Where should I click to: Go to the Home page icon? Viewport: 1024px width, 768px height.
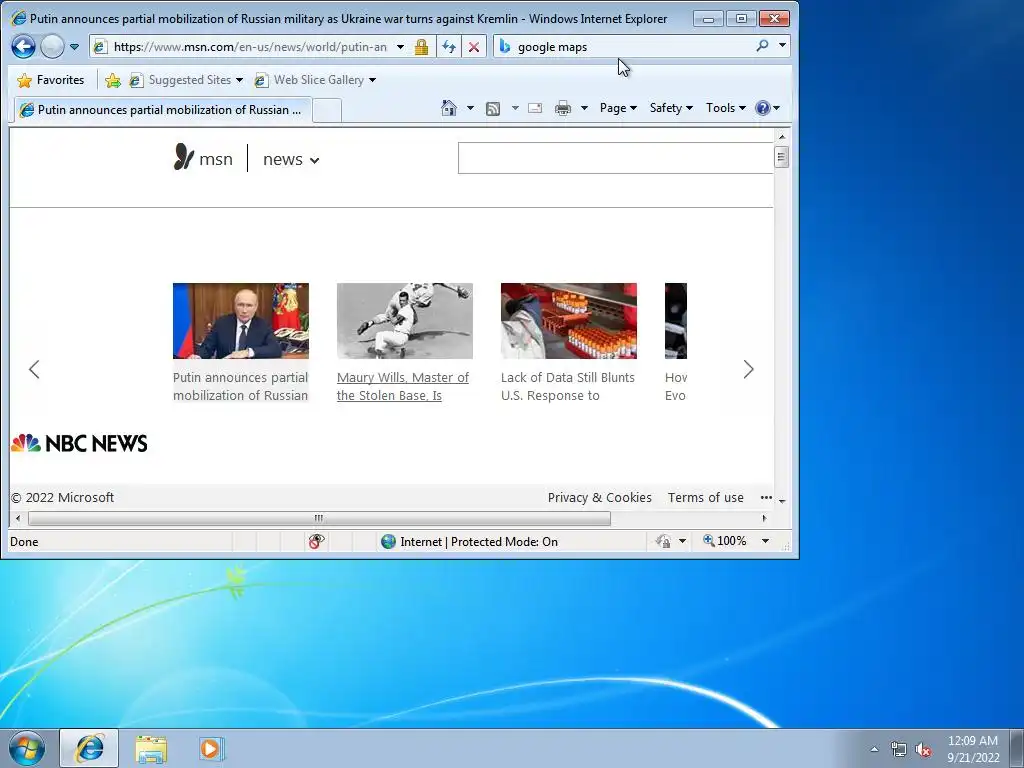coord(449,108)
